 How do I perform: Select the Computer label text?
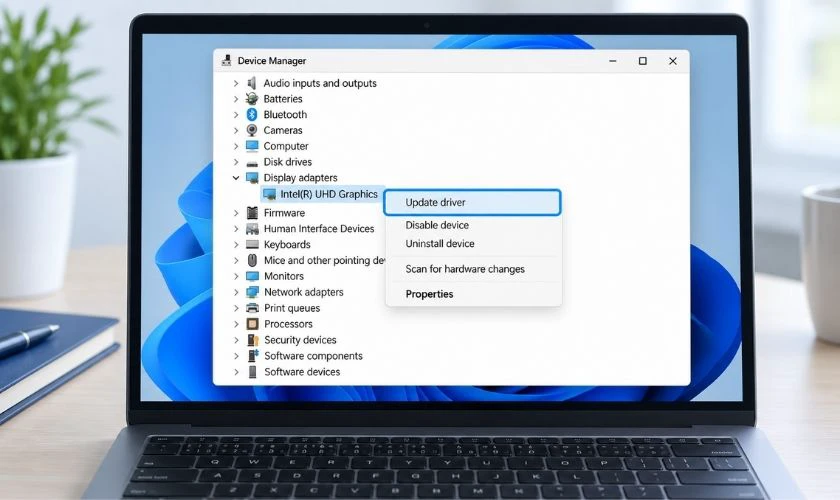pyautogui.click(x=286, y=146)
